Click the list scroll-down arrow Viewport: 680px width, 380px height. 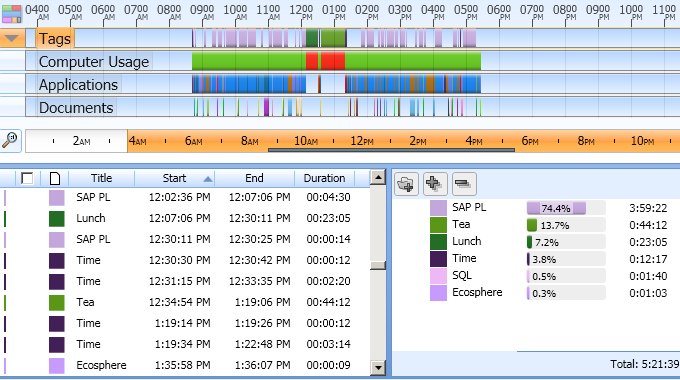(378, 368)
